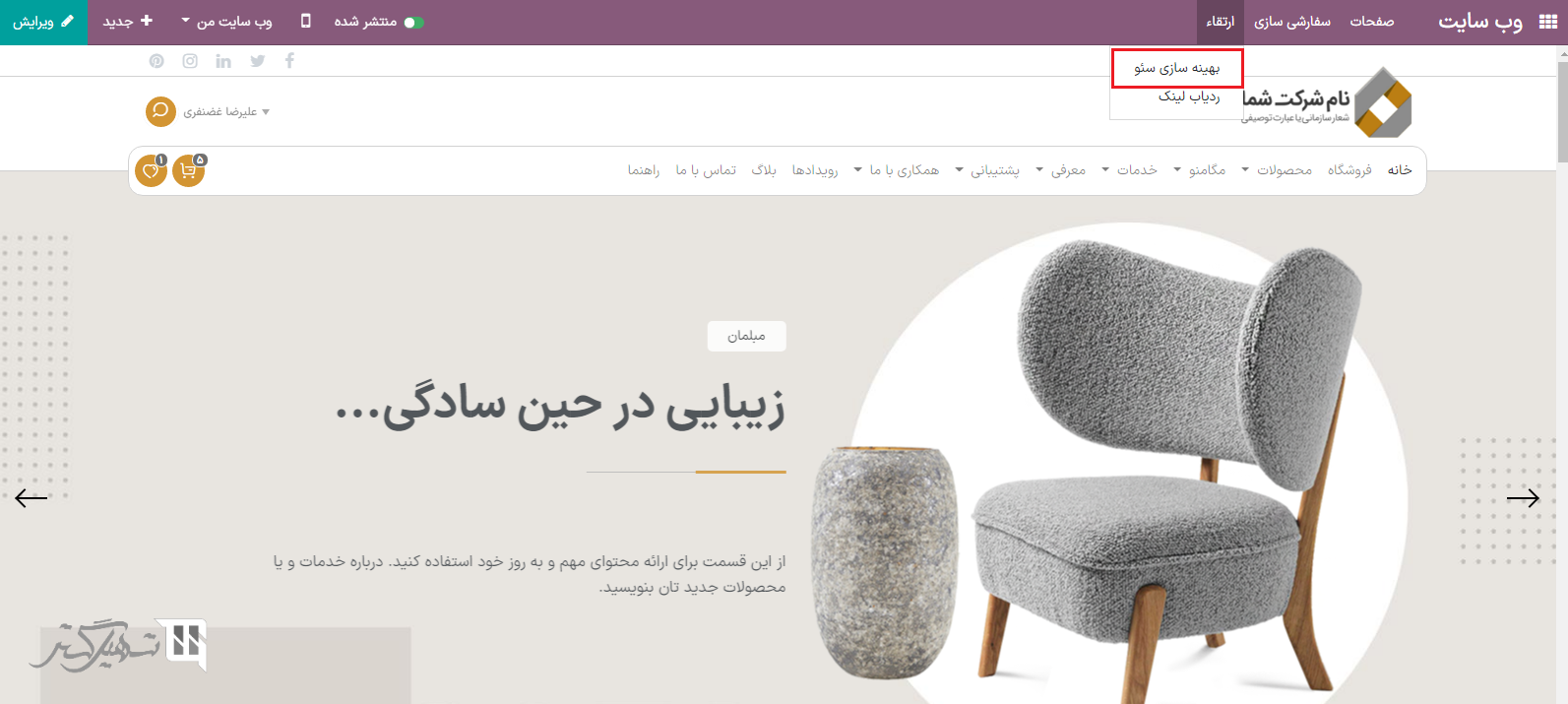Click the heading زیبایی در حین سادگی
The width and height of the screenshot is (1568, 704).
[x=560, y=406]
